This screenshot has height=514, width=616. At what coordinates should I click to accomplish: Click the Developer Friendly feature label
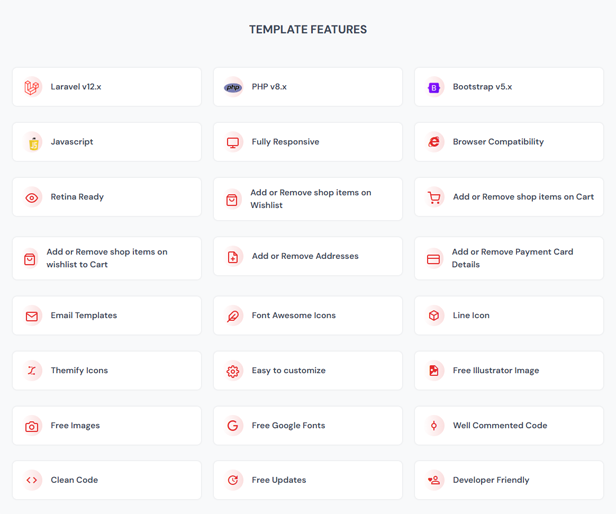coord(490,480)
